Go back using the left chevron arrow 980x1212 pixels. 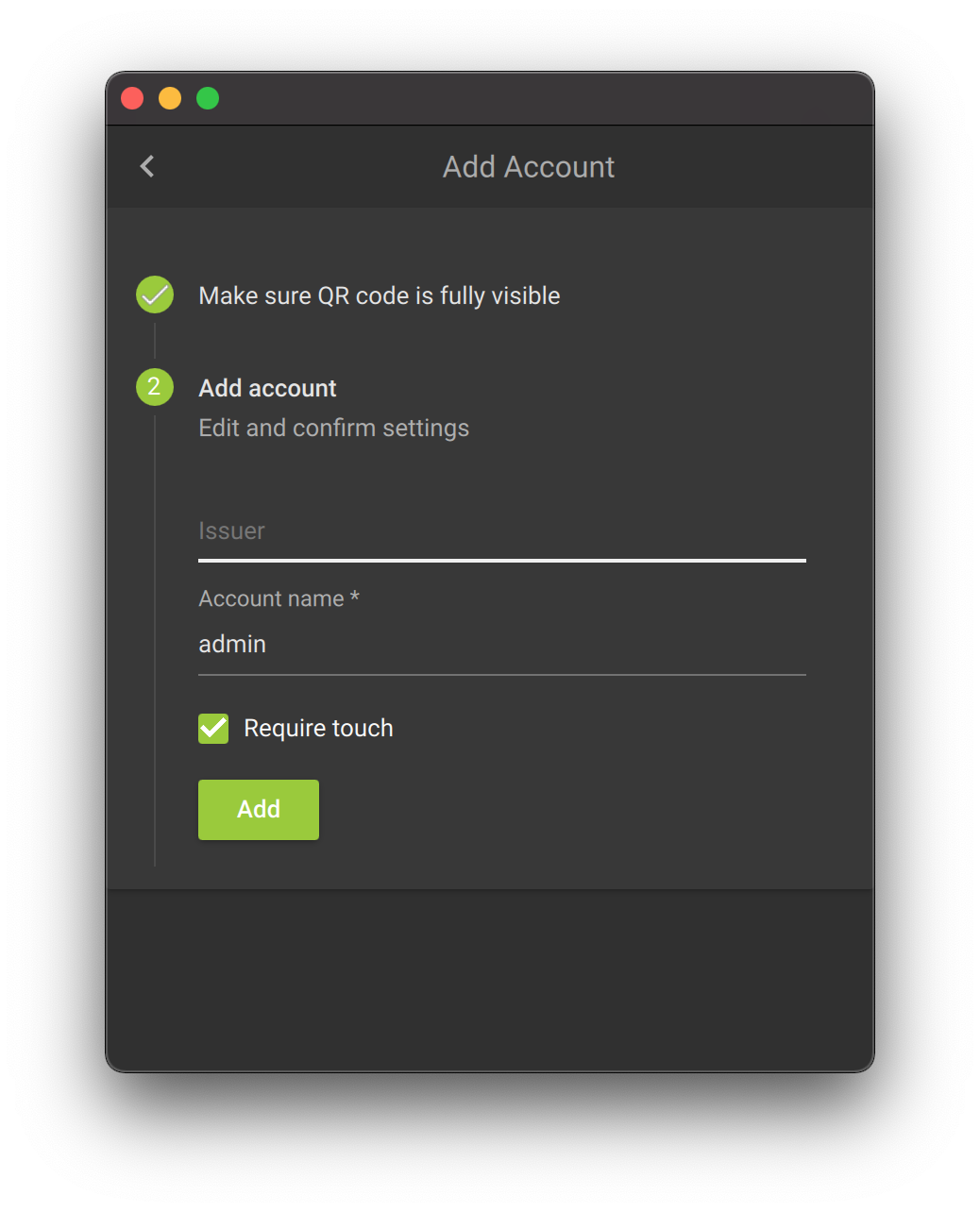(147, 167)
